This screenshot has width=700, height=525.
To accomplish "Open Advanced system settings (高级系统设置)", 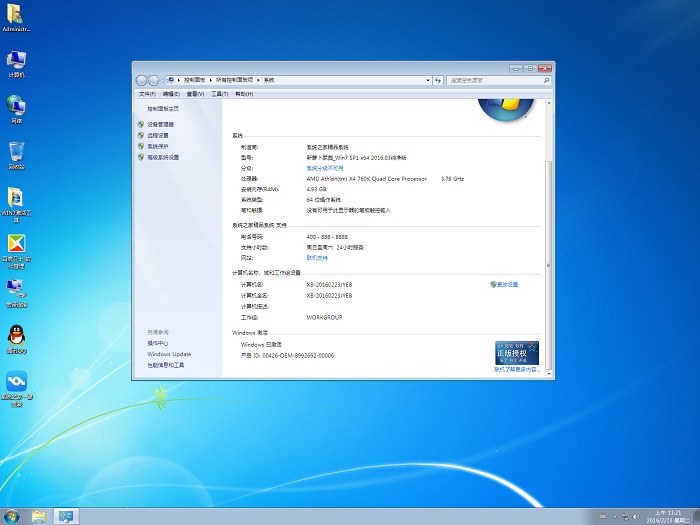I will pyautogui.click(x=163, y=157).
